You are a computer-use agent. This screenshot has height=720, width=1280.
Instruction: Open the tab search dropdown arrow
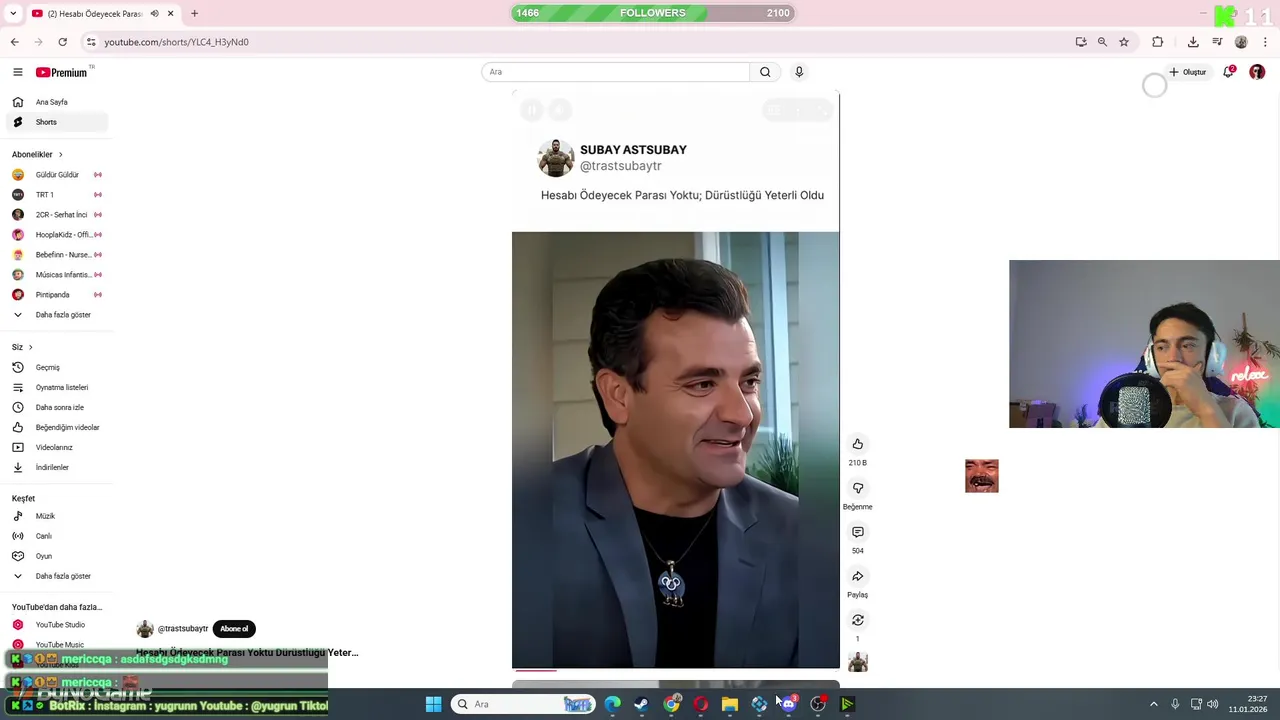(x=13, y=14)
